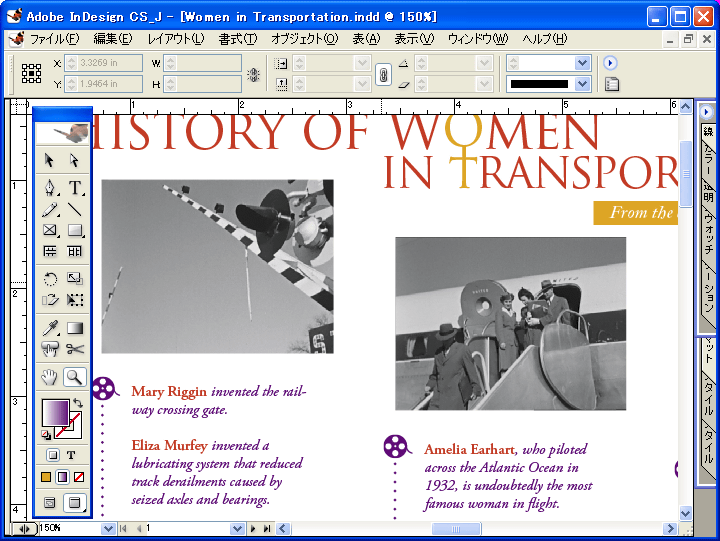Select the Rotate tool
Viewport: 720px width, 541px height.
coord(50,279)
